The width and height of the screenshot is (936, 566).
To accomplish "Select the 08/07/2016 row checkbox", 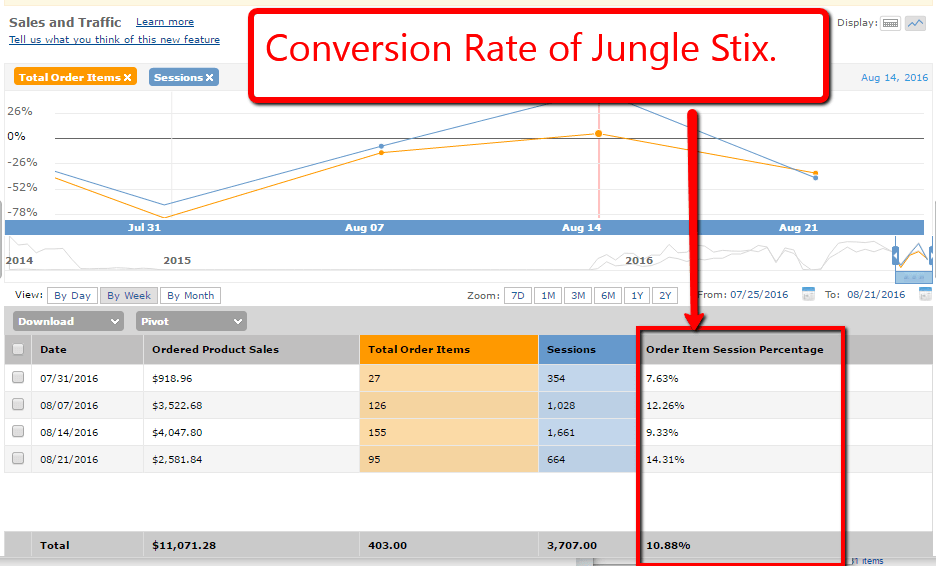I will pyautogui.click(x=18, y=404).
